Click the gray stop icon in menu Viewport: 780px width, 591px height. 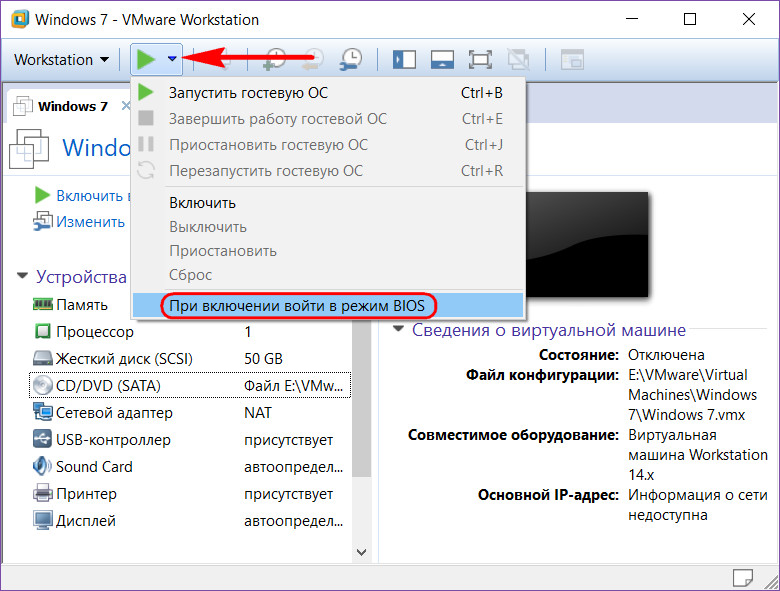click(146, 118)
